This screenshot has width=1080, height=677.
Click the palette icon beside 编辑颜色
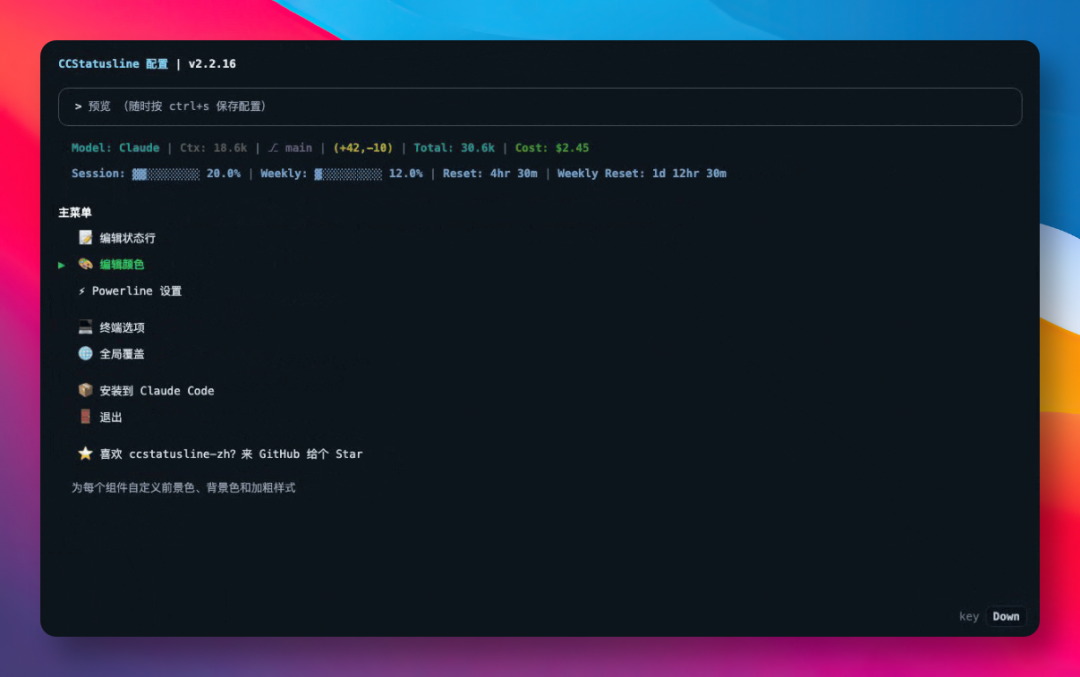point(85,264)
